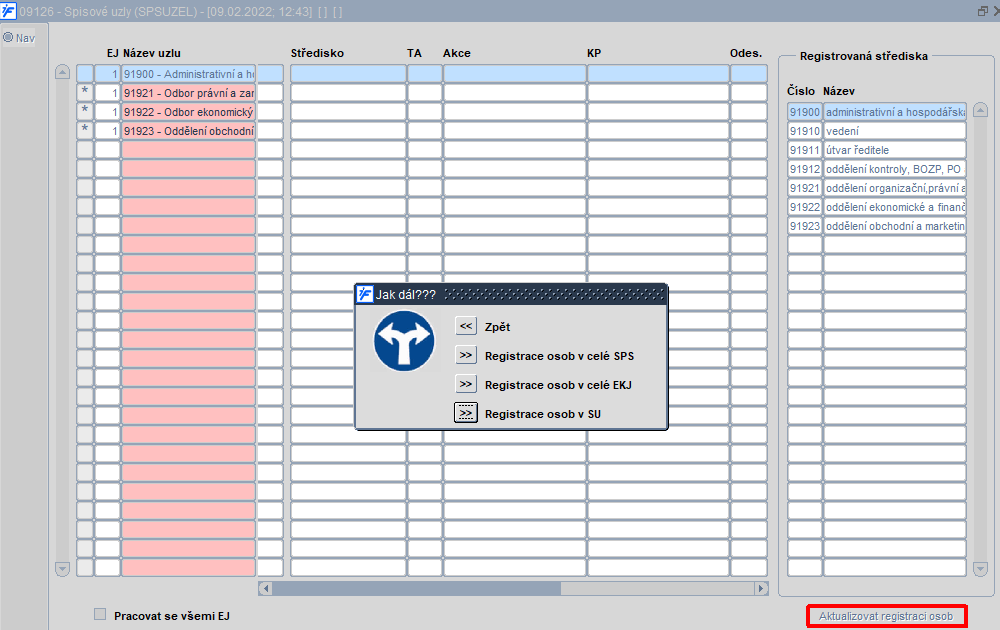
Task: Click the application logo icon in title bar
Action: 8,11
